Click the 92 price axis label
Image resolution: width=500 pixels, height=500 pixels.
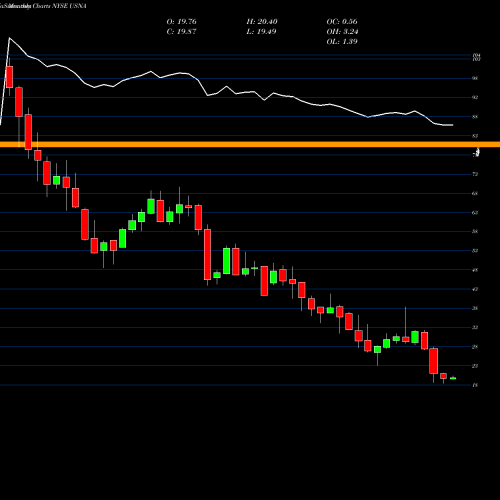click(x=475, y=97)
